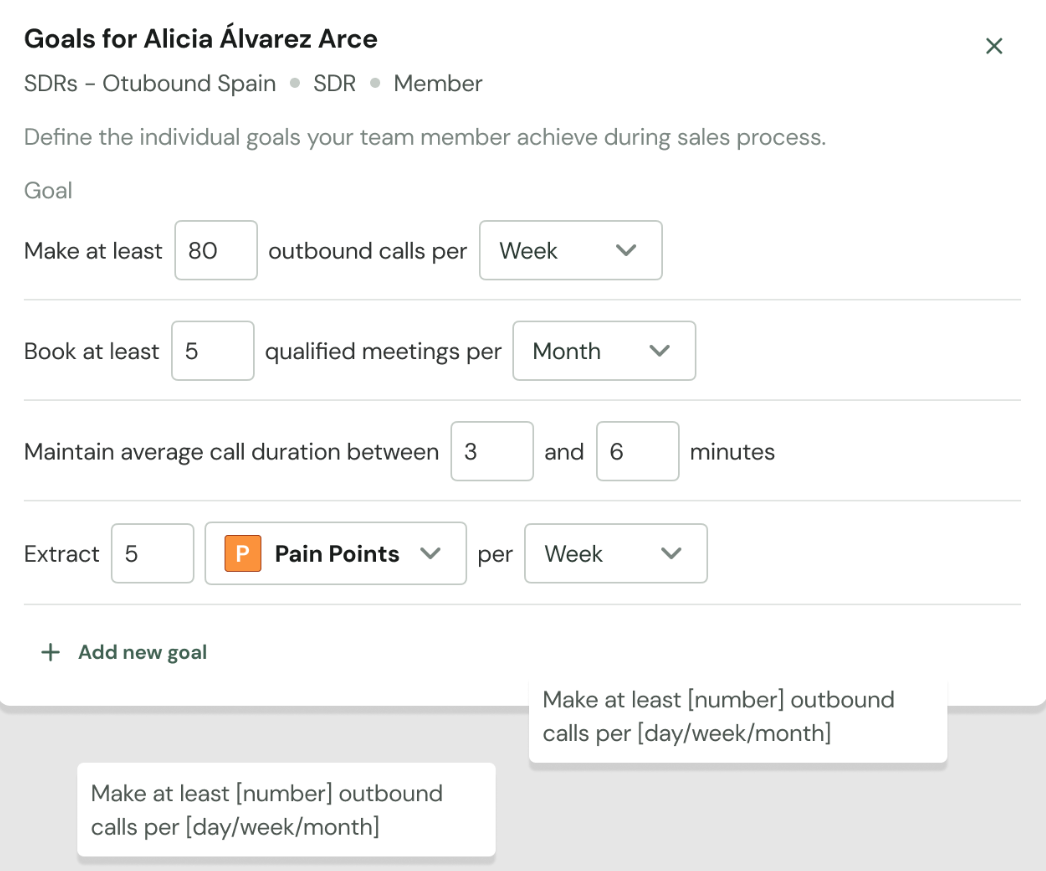Open the qualified meetings Month dropdown
The image size is (1046, 871).
pos(603,351)
